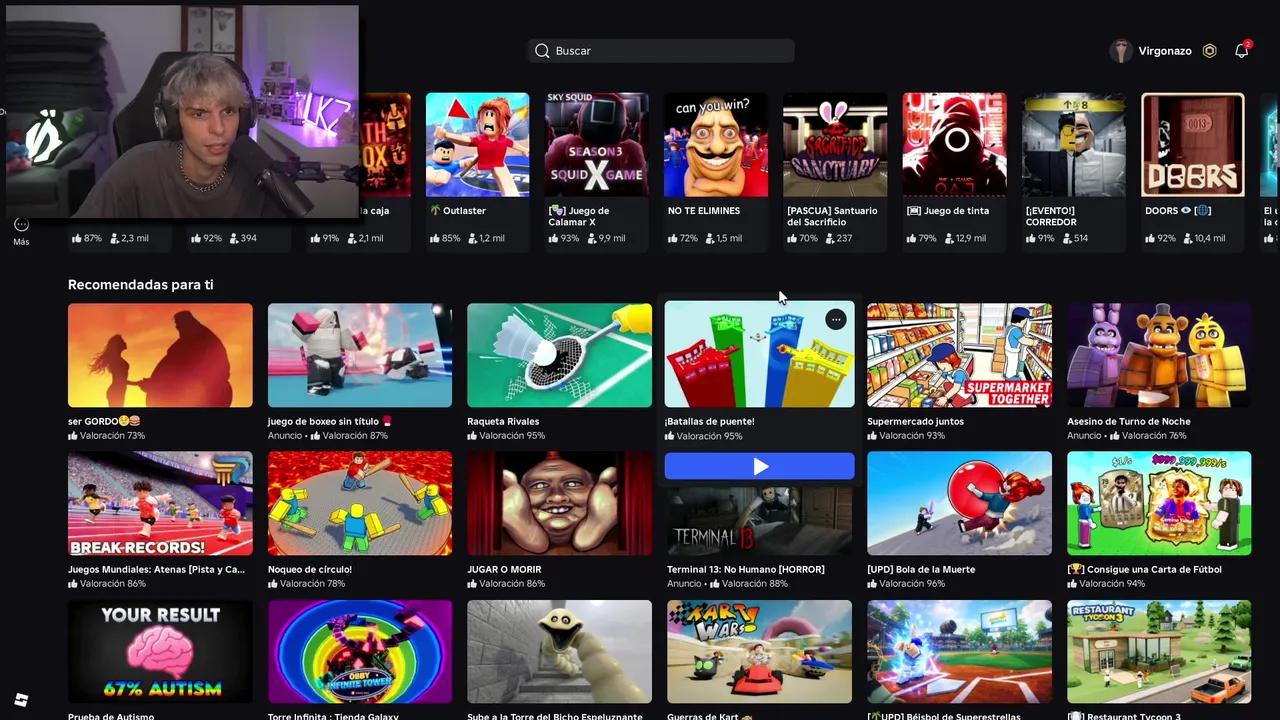The width and height of the screenshot is (1280, 720).
Task: Click Valoración 93% under Supermercado juntos
Action: pyautogui.click(x=906, y=436)
